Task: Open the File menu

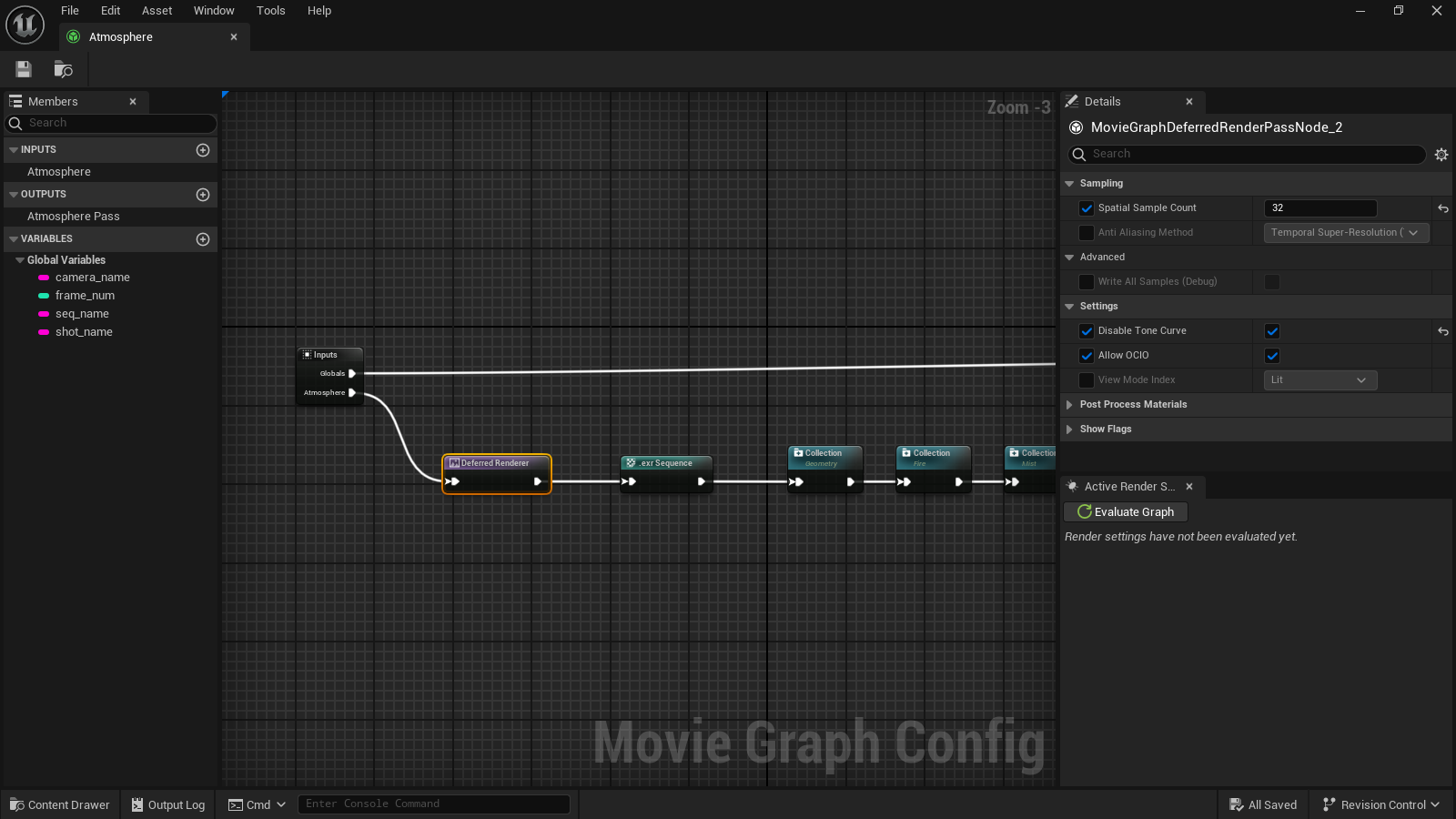Action: (70, 11)
